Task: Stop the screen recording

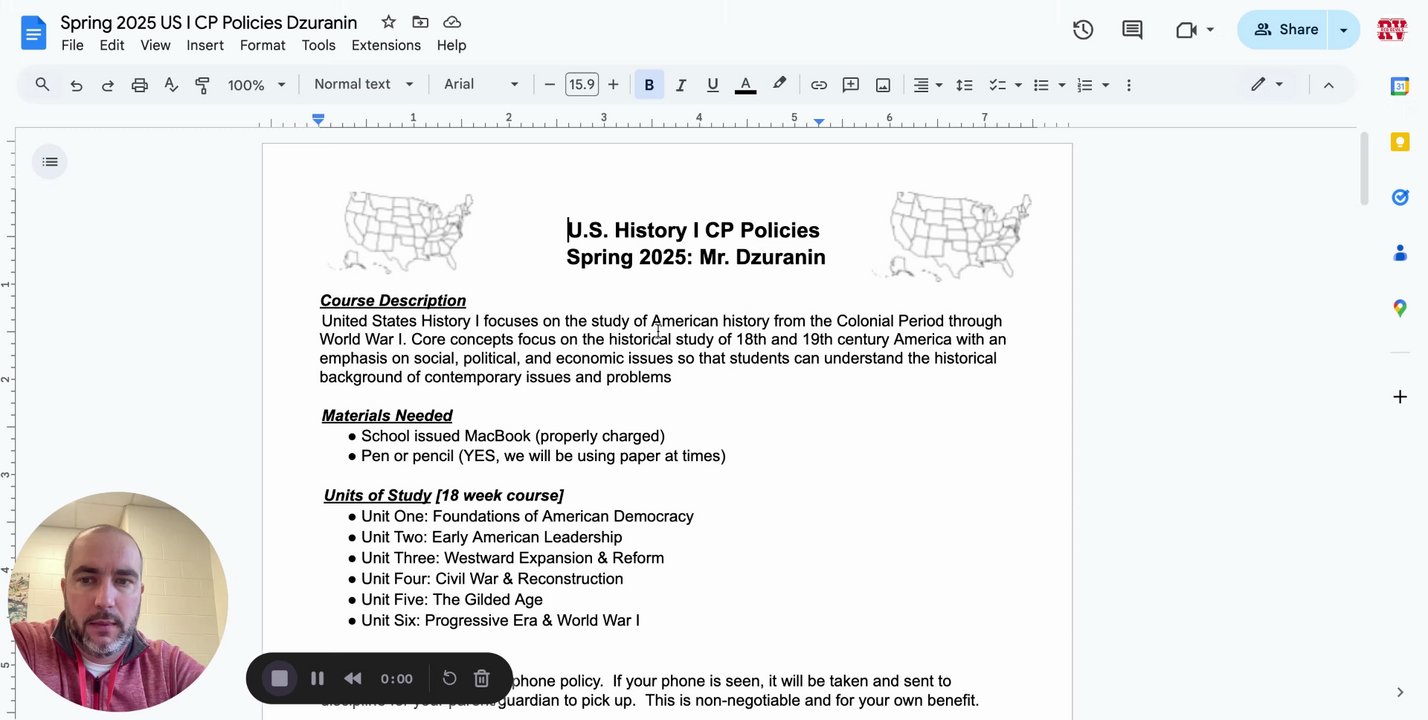Action: (x=280, y=679)
